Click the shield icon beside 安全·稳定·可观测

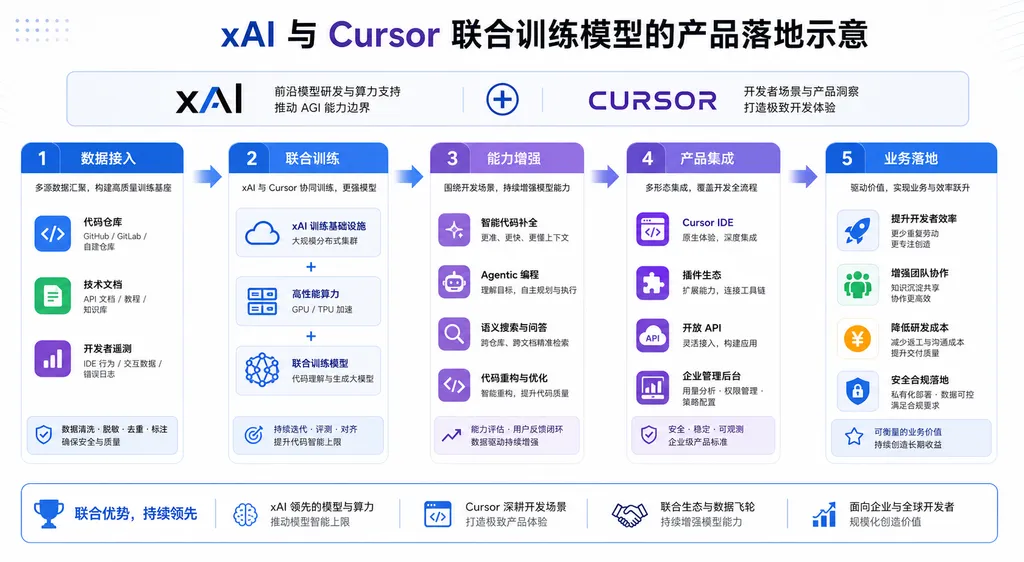tap(648, 435)
